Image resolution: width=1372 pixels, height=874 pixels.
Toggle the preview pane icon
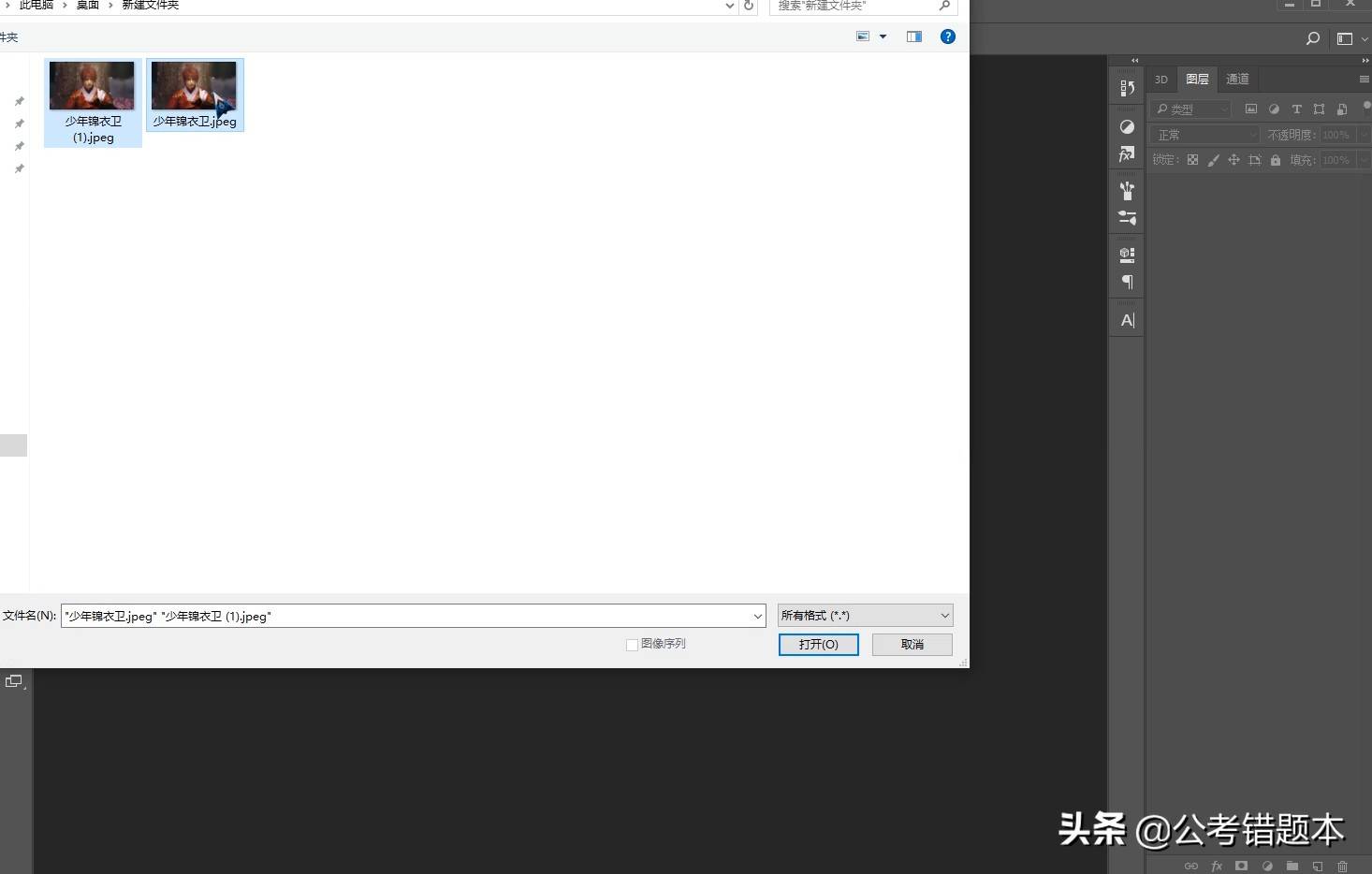(914, 36)
